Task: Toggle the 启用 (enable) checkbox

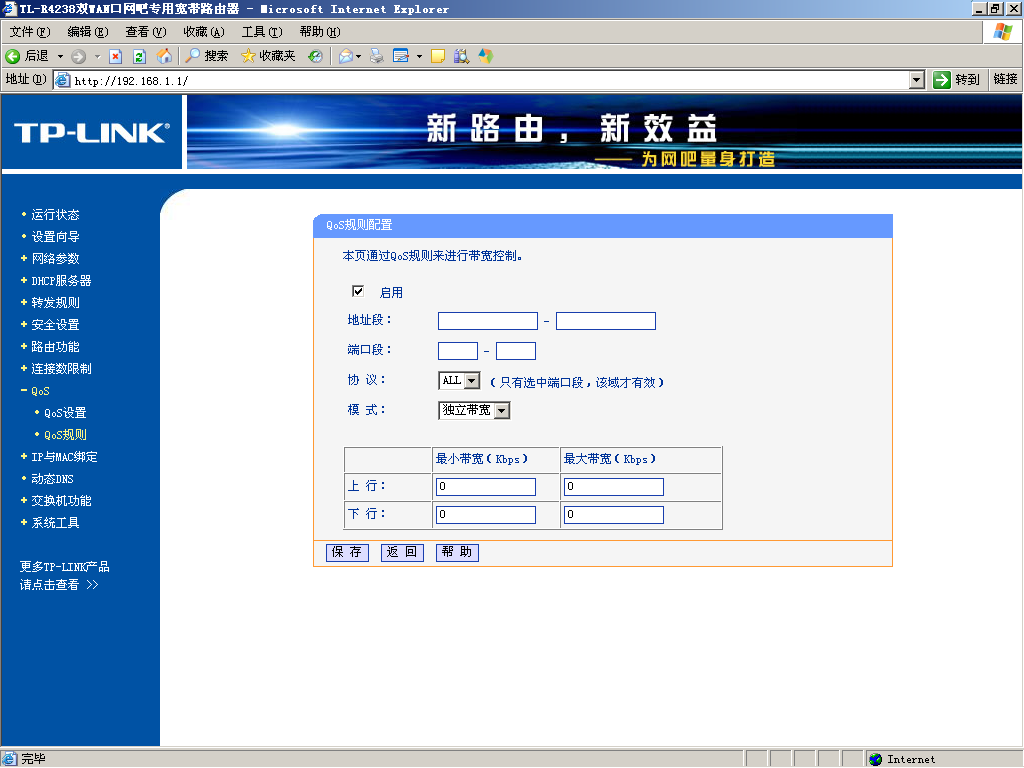Action: (358, 291)
